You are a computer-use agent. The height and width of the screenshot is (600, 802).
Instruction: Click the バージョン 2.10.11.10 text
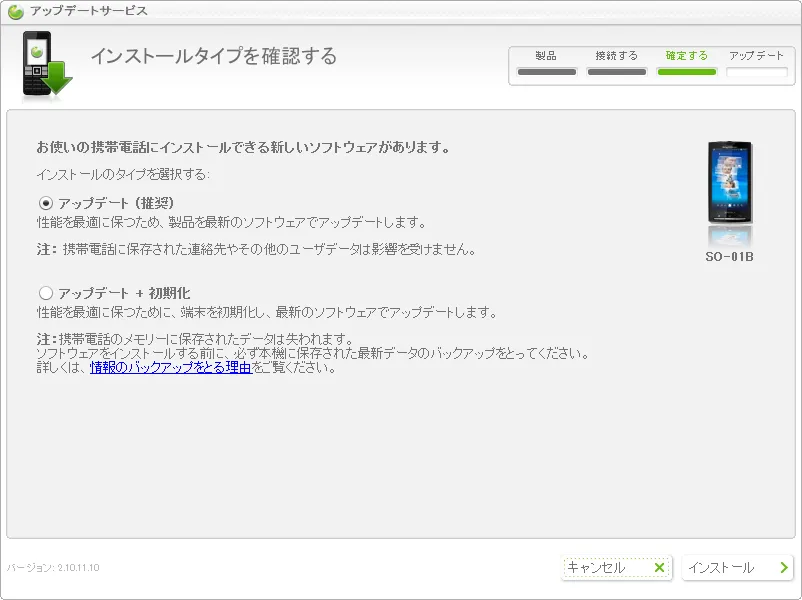coord(53,568)
